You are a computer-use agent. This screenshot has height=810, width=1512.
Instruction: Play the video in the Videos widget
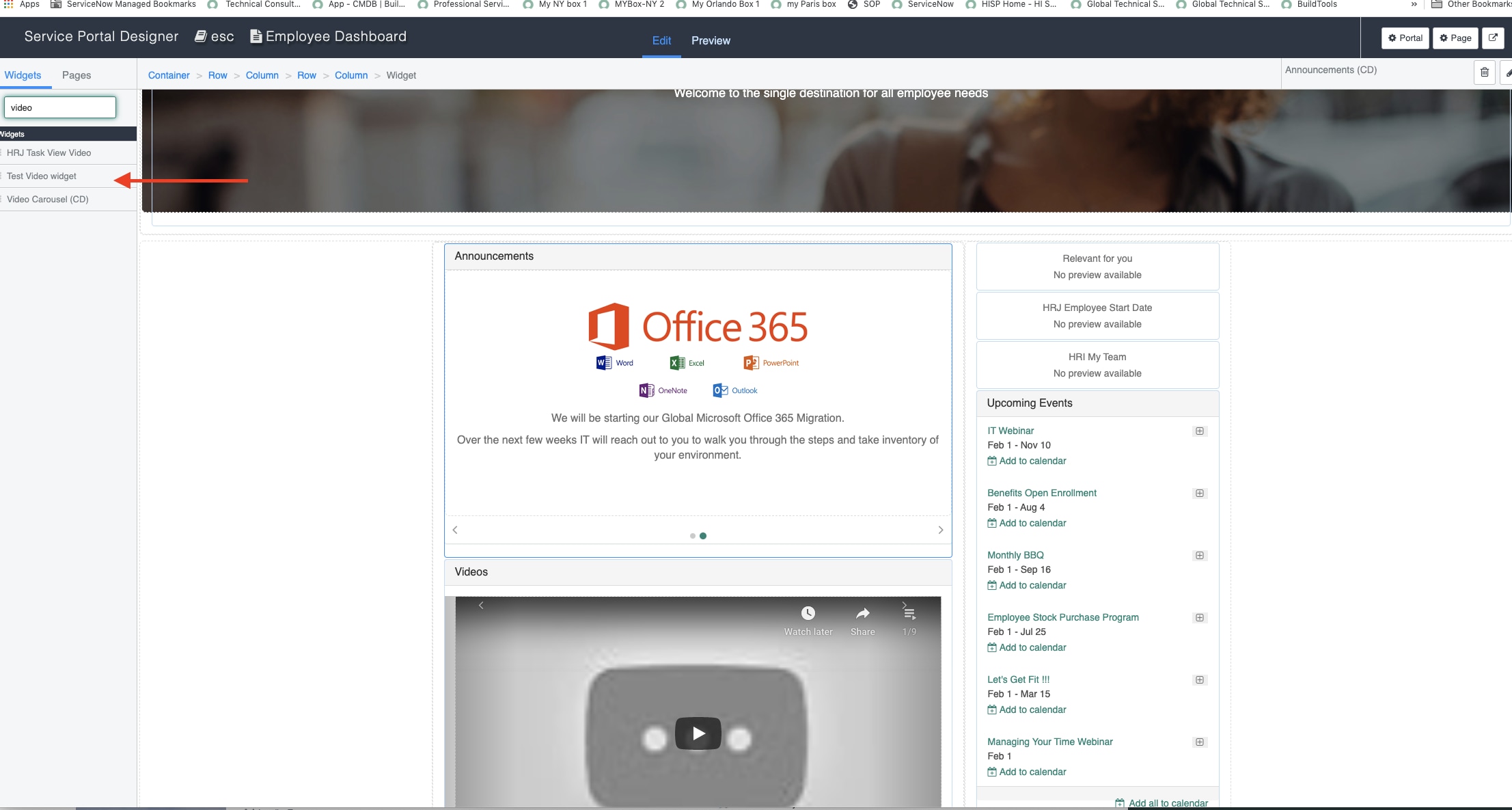coord(697,733)
